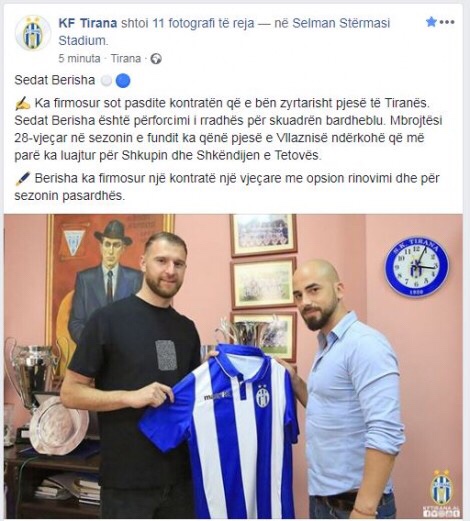Open the three-dot post options menu
This screenshot has width=470, height=521.
447,23
